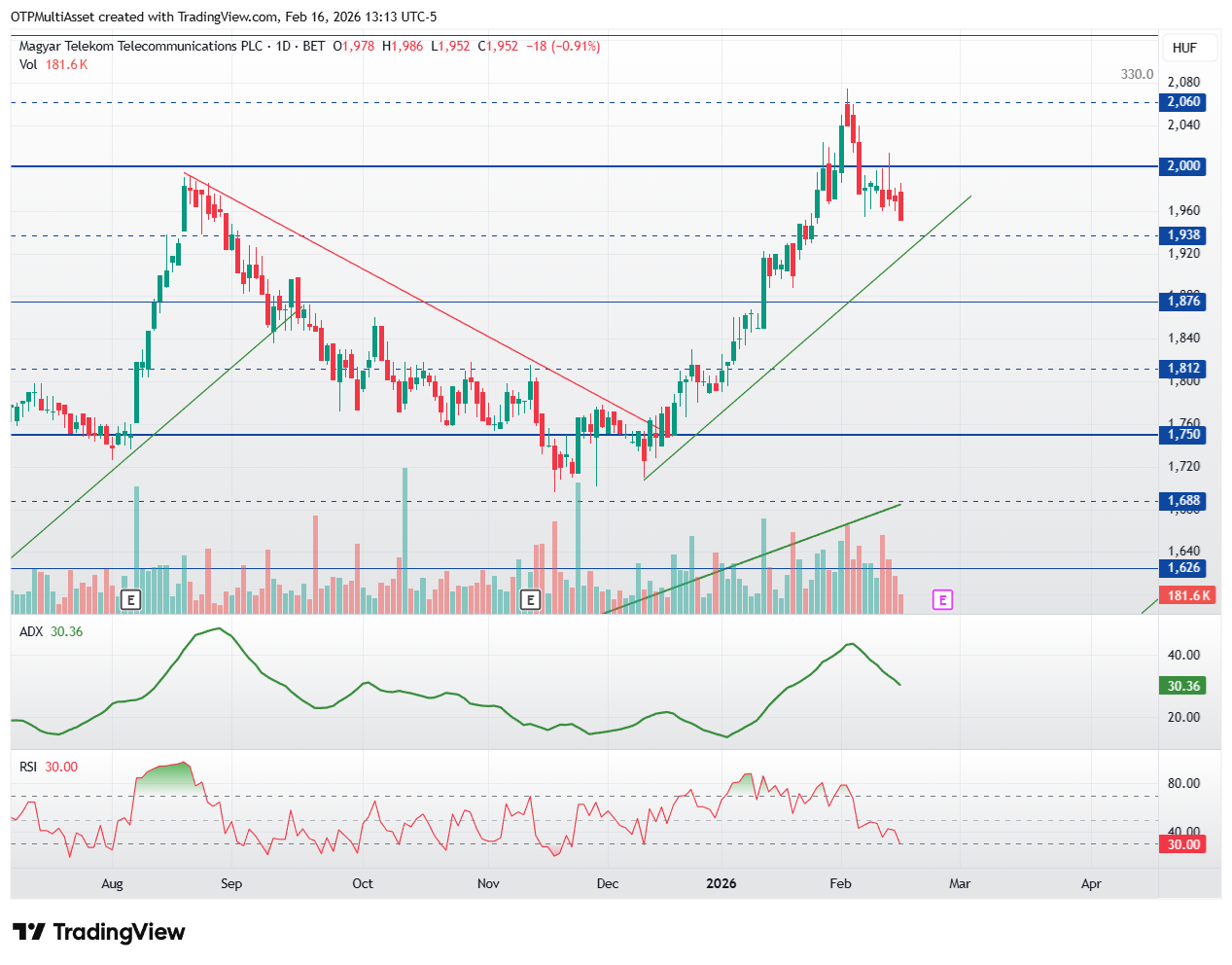The height and width of the screenshot is (965, 1232).
Task: Click the 1,688 price level label
Action: (x=1183, y=501)
